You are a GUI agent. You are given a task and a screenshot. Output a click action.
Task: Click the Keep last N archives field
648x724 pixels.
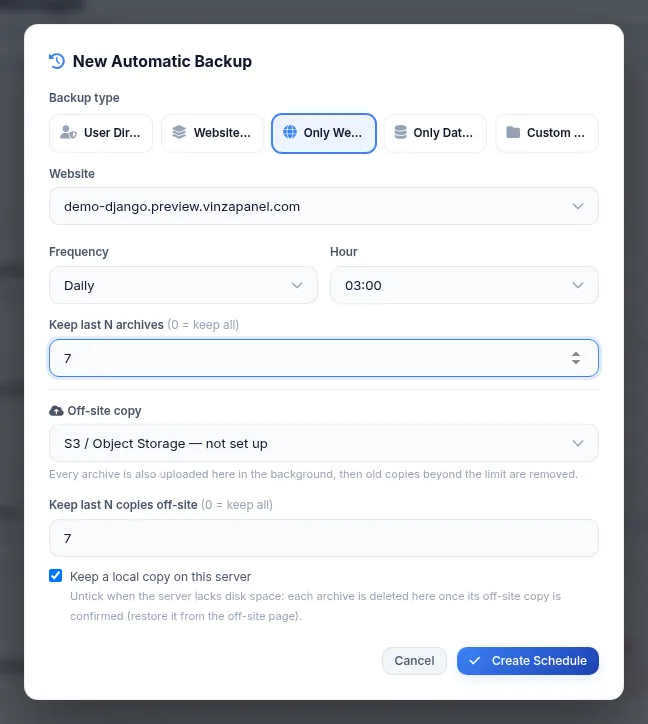(324, 358)
